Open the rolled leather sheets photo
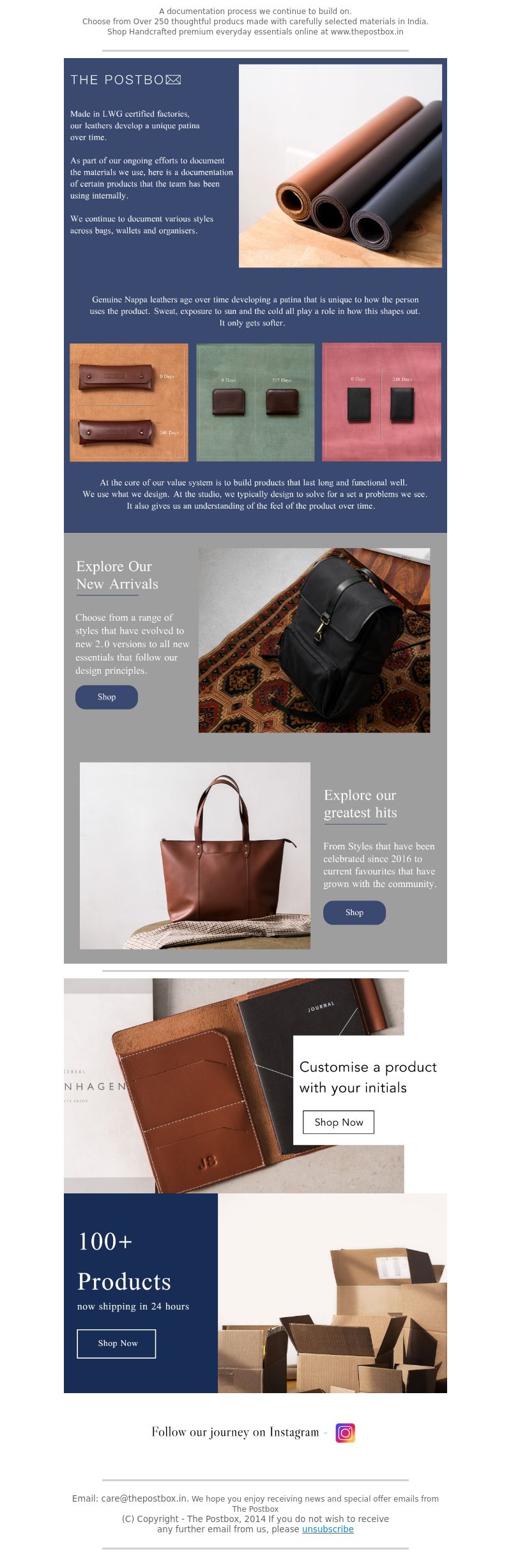Screen dimensions: 511x1568 tap(340, 165)
